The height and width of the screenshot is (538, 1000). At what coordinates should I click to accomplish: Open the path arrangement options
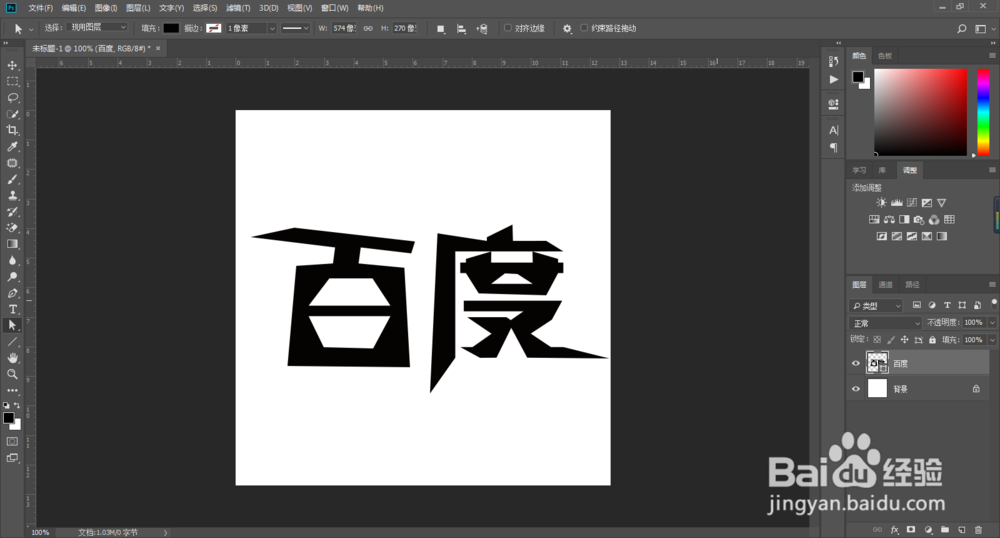[x=482, y=29]
